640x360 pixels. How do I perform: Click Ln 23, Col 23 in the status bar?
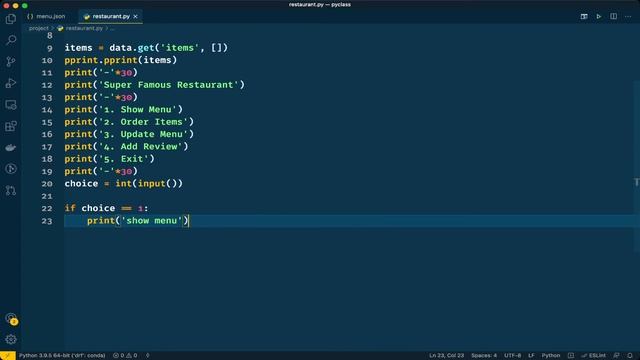(x=447, y=356)
